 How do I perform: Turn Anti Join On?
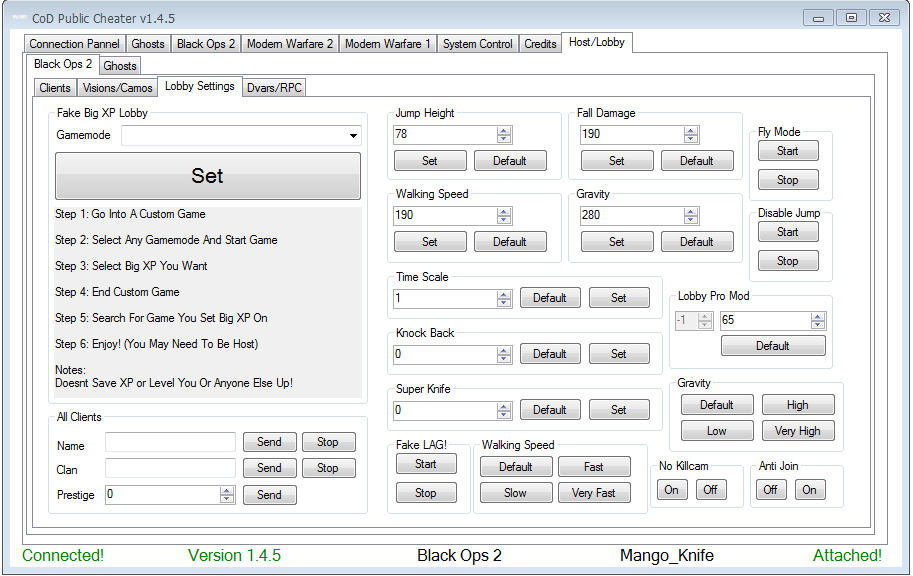pos(810,490)
